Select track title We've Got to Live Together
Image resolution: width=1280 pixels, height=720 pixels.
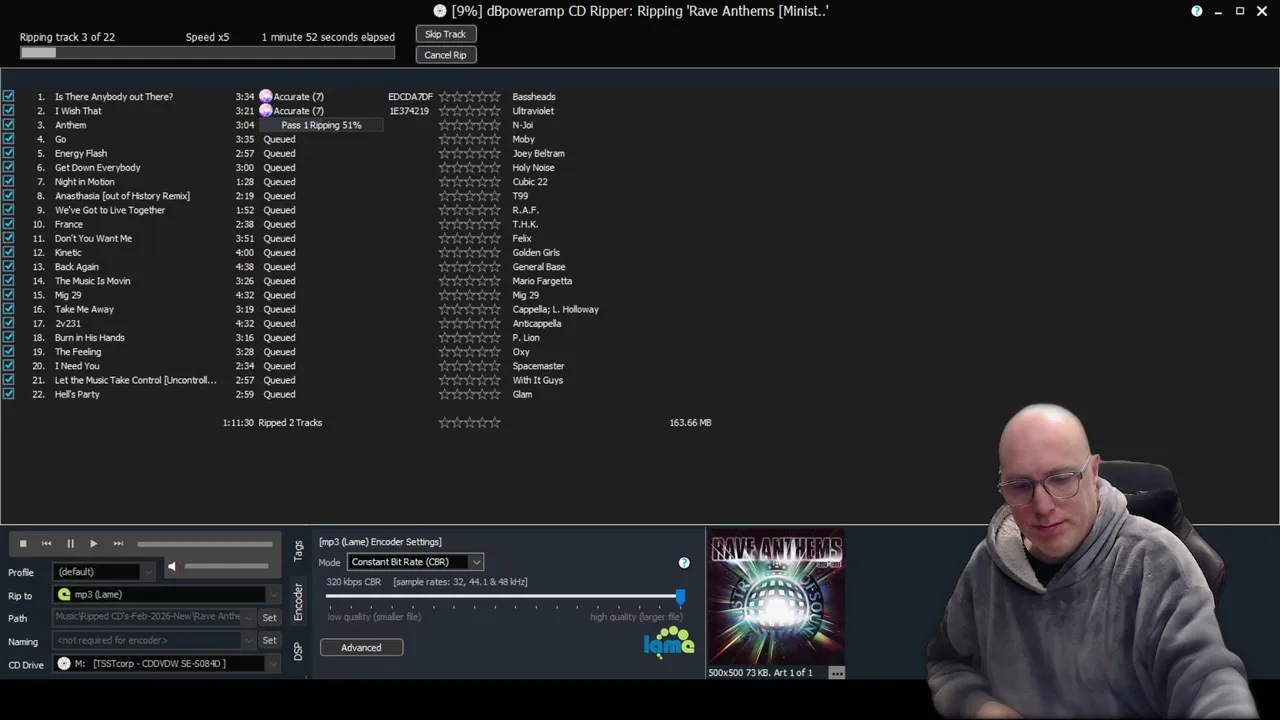(110, 210)
